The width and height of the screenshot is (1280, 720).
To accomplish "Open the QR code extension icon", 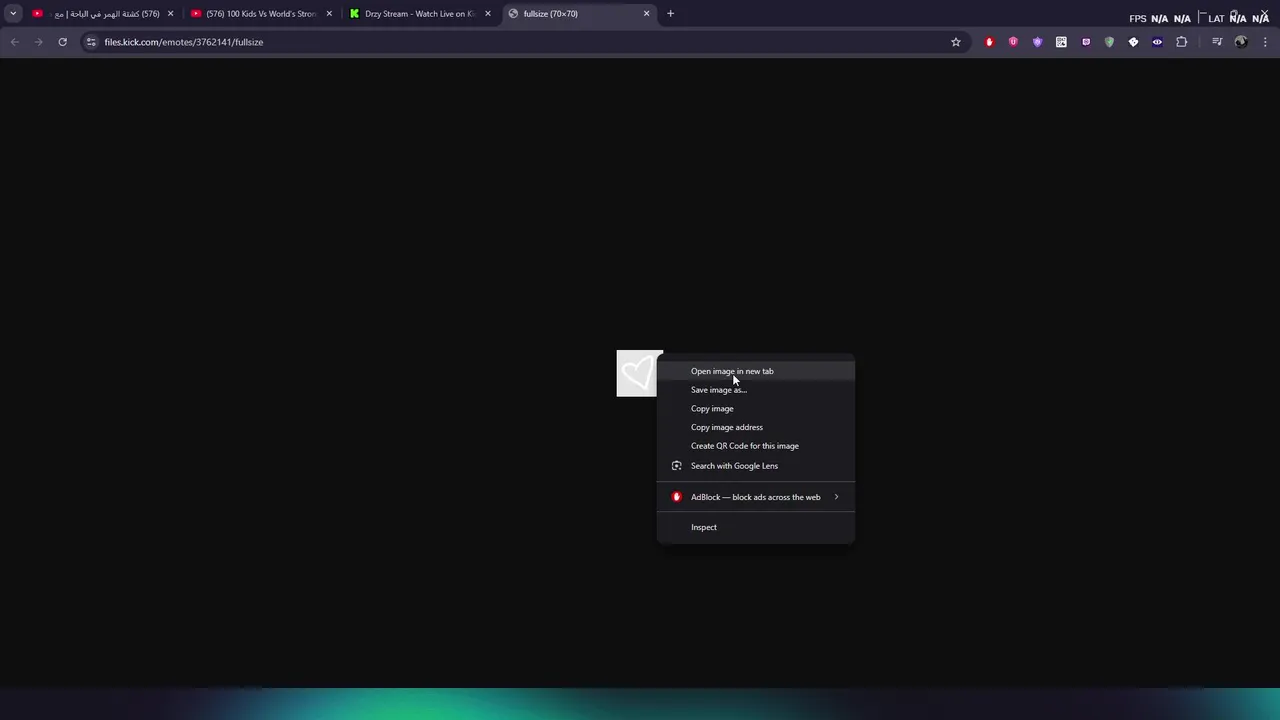I will [1061, 42].
